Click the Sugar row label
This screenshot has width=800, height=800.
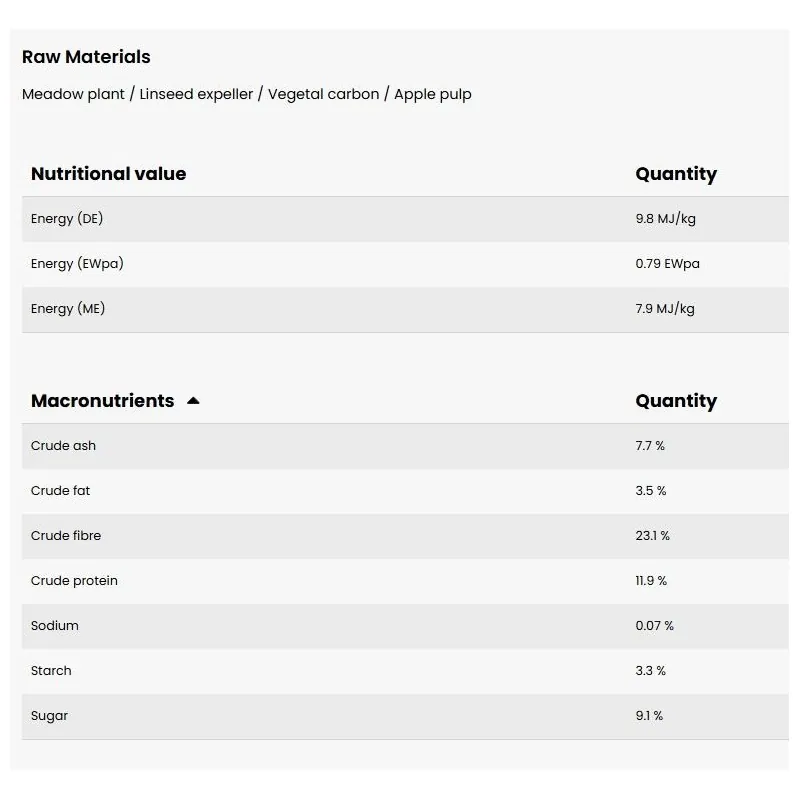point(50,716)
